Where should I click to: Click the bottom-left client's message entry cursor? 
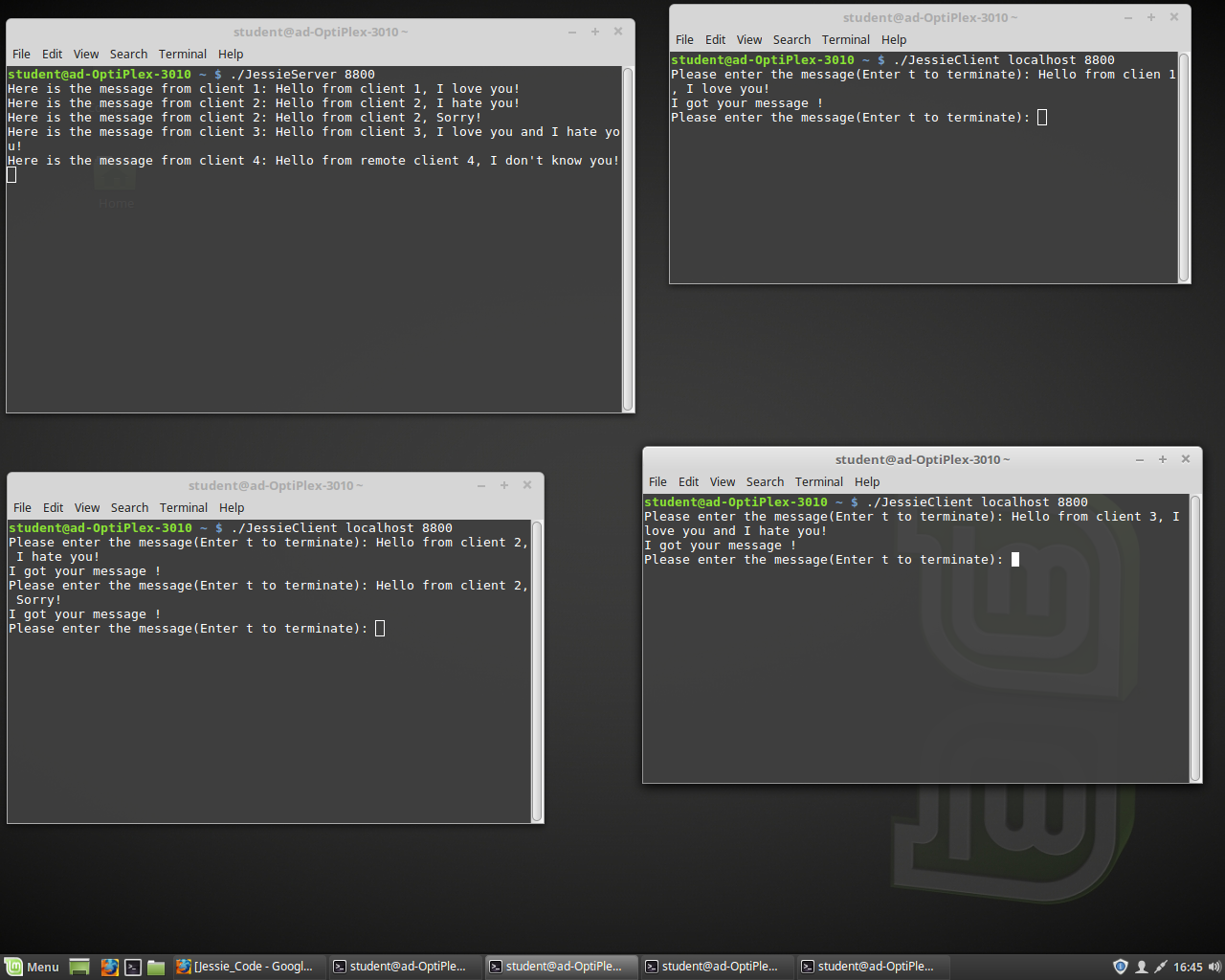click(380, 628)
